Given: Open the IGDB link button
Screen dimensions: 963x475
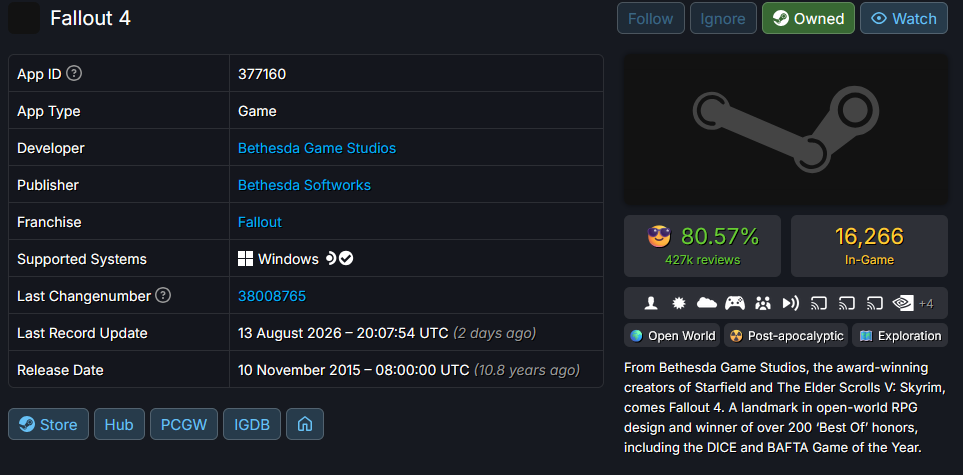Looking at the screenshot, I should coord(252,424).
